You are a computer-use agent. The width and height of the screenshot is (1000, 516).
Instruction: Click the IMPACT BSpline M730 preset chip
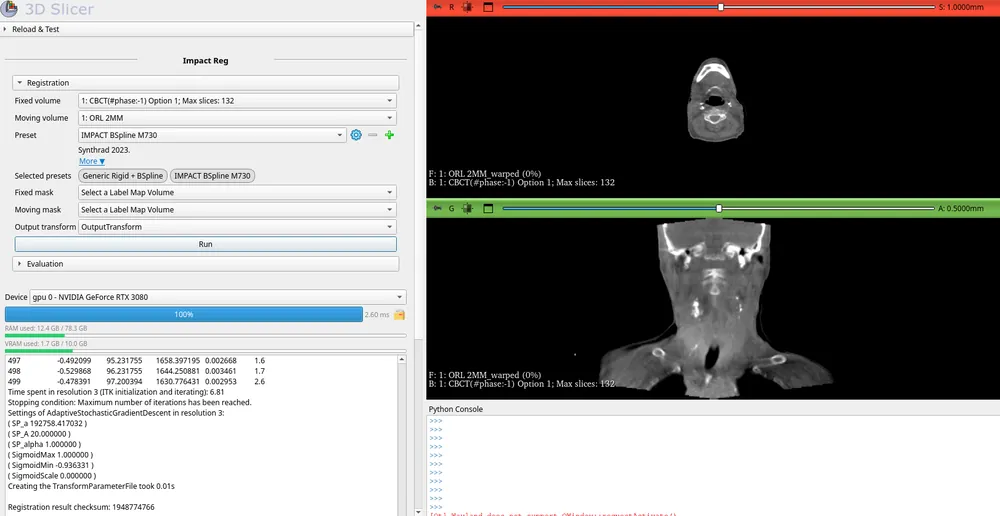pos(212,175)
